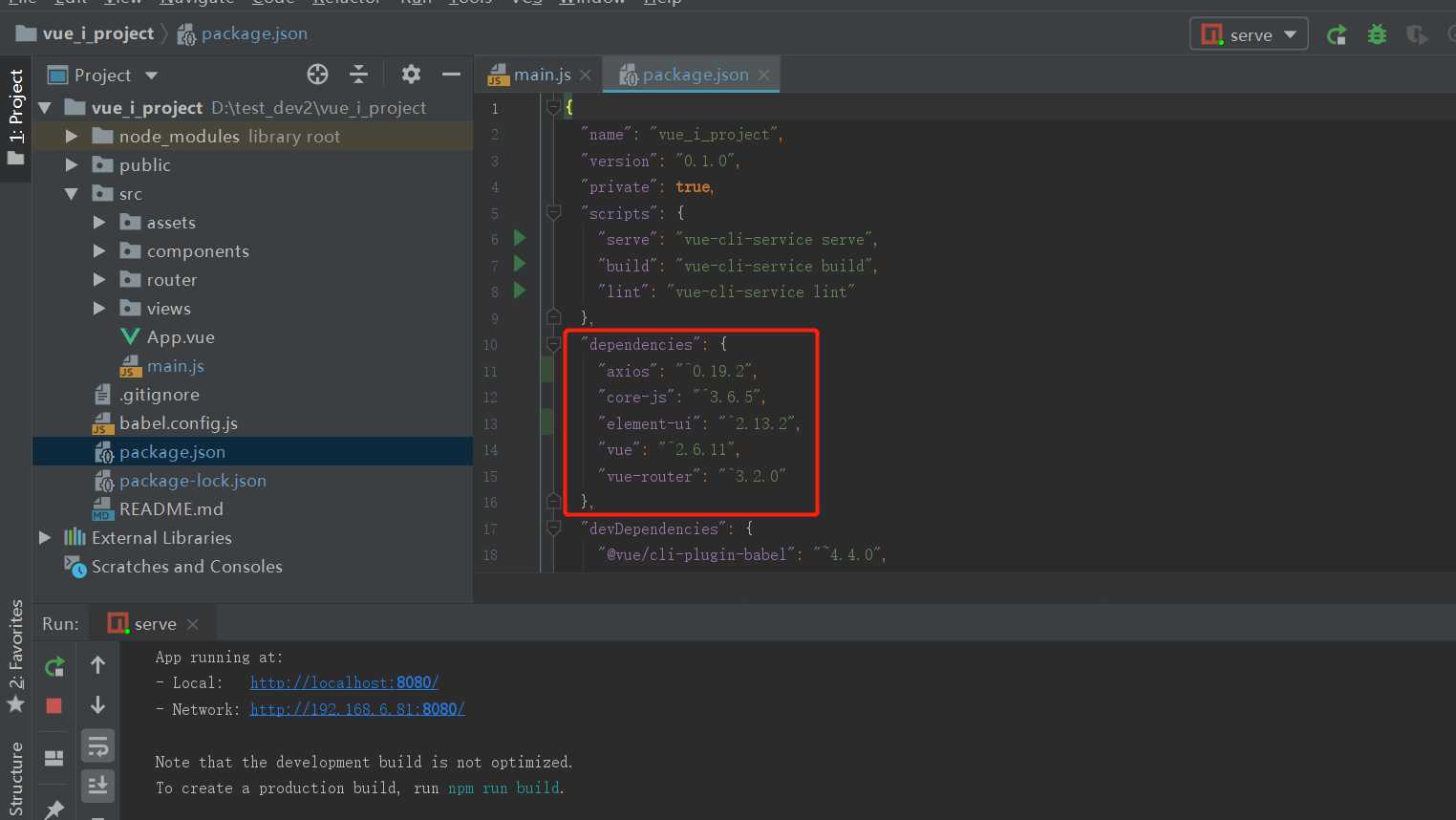Close the main.js tab
The height and width of the screenshot is (820, 1456).
[x=586, y=75]
